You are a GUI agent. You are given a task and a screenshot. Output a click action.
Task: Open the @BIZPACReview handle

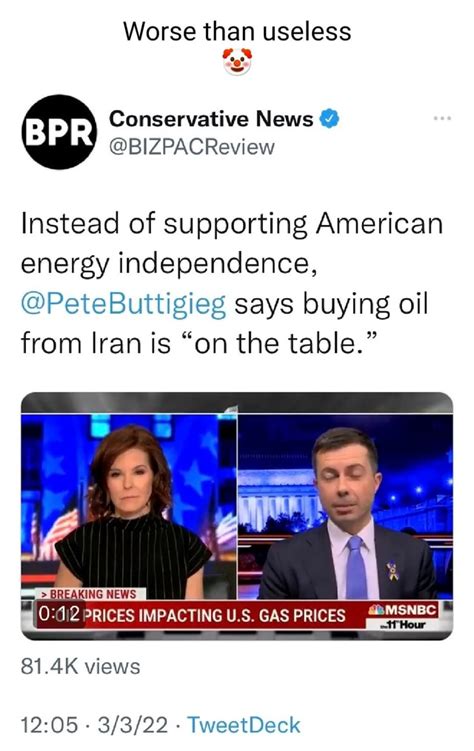click(192, 147)
